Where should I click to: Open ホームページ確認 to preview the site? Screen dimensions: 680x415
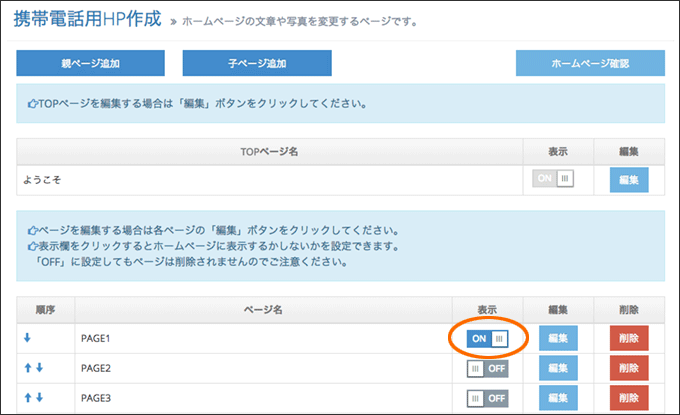[x=590, y=63]
